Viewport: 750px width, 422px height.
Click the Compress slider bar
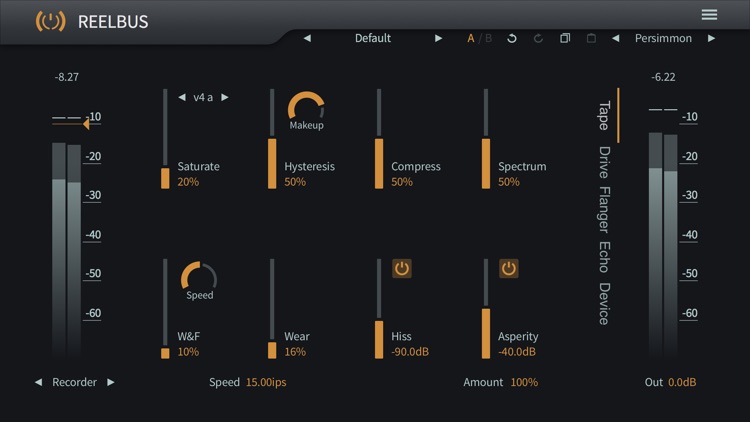click(379, 139)
